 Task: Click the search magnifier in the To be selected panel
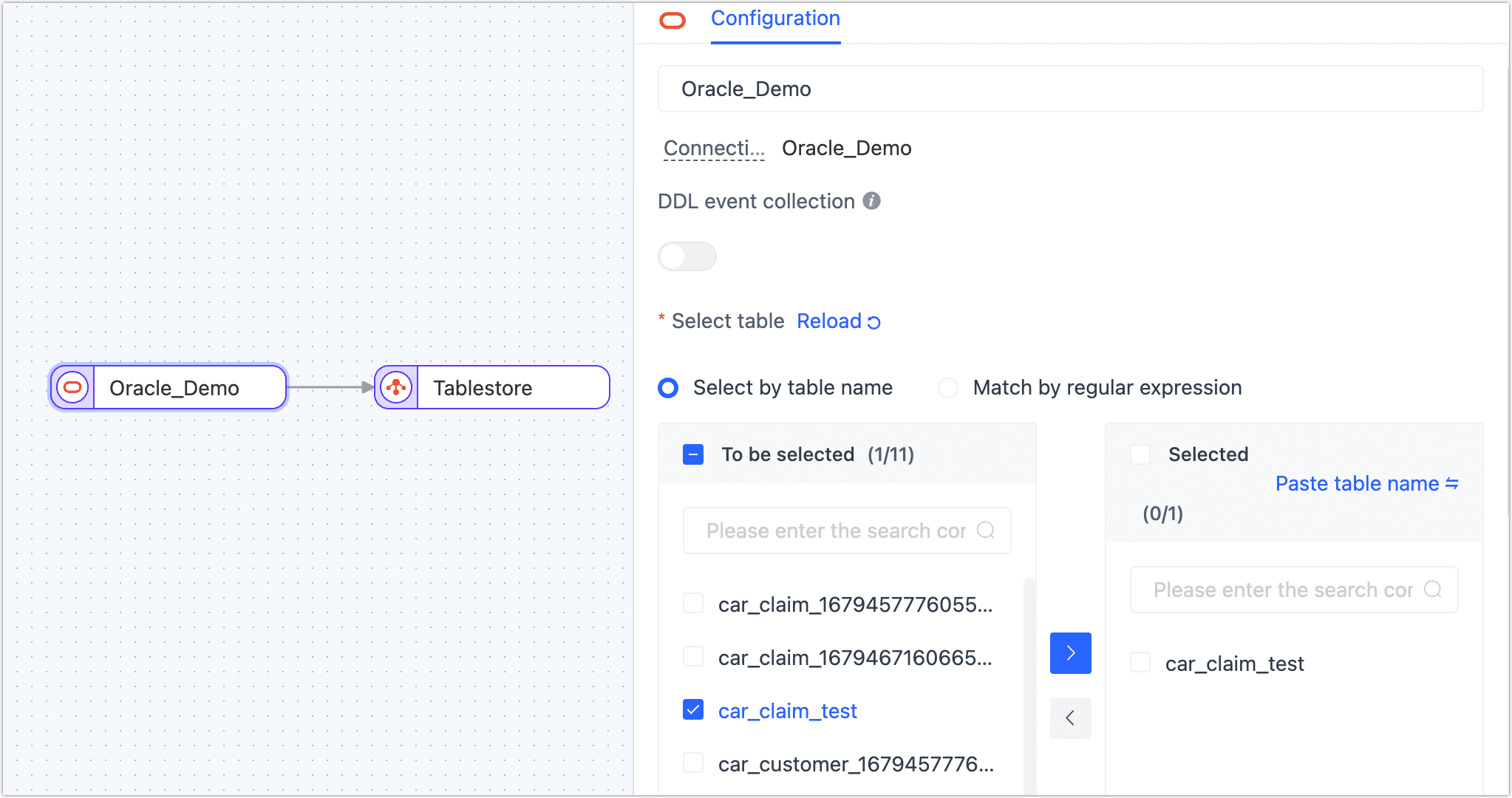click(987, 530)
